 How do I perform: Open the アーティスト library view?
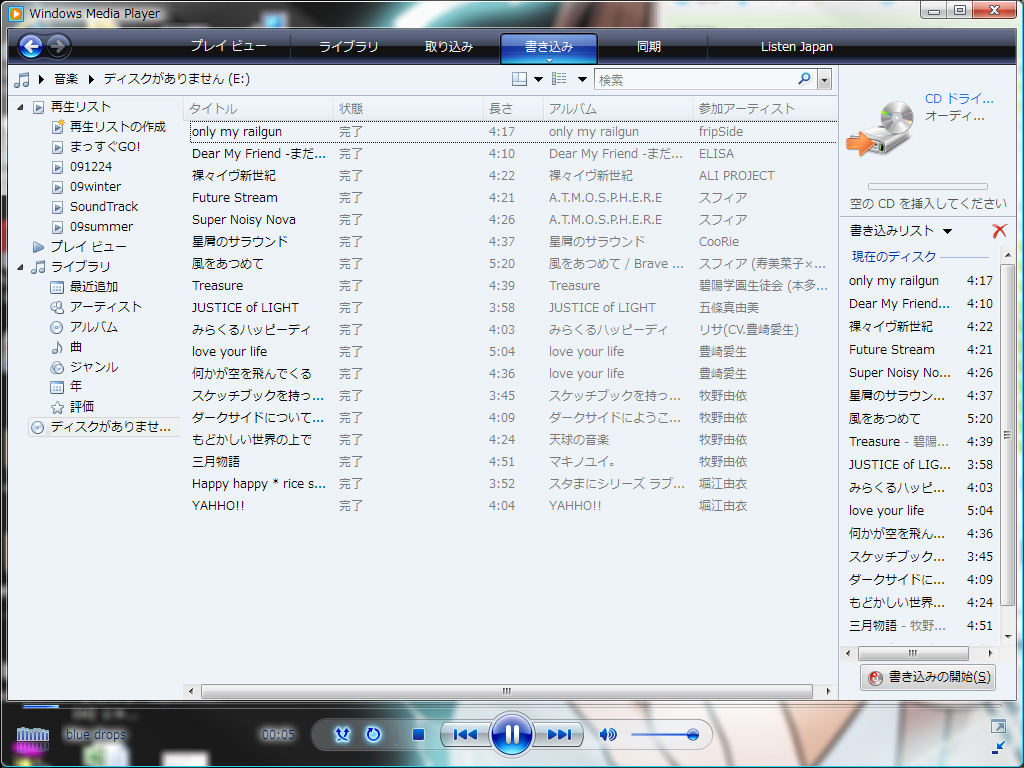point(106,307)
